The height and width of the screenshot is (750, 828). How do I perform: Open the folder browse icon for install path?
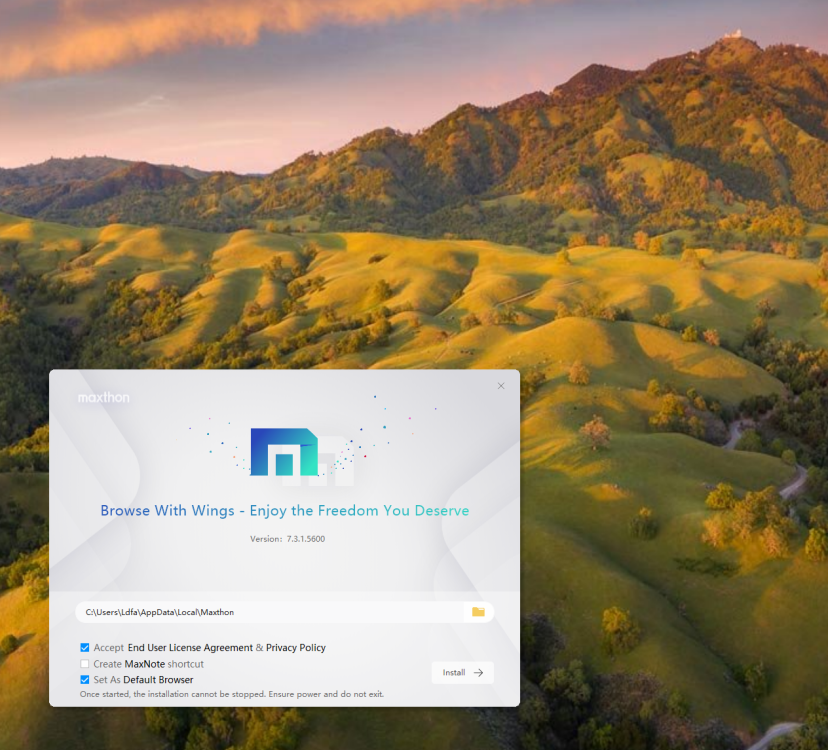[478, 612]
